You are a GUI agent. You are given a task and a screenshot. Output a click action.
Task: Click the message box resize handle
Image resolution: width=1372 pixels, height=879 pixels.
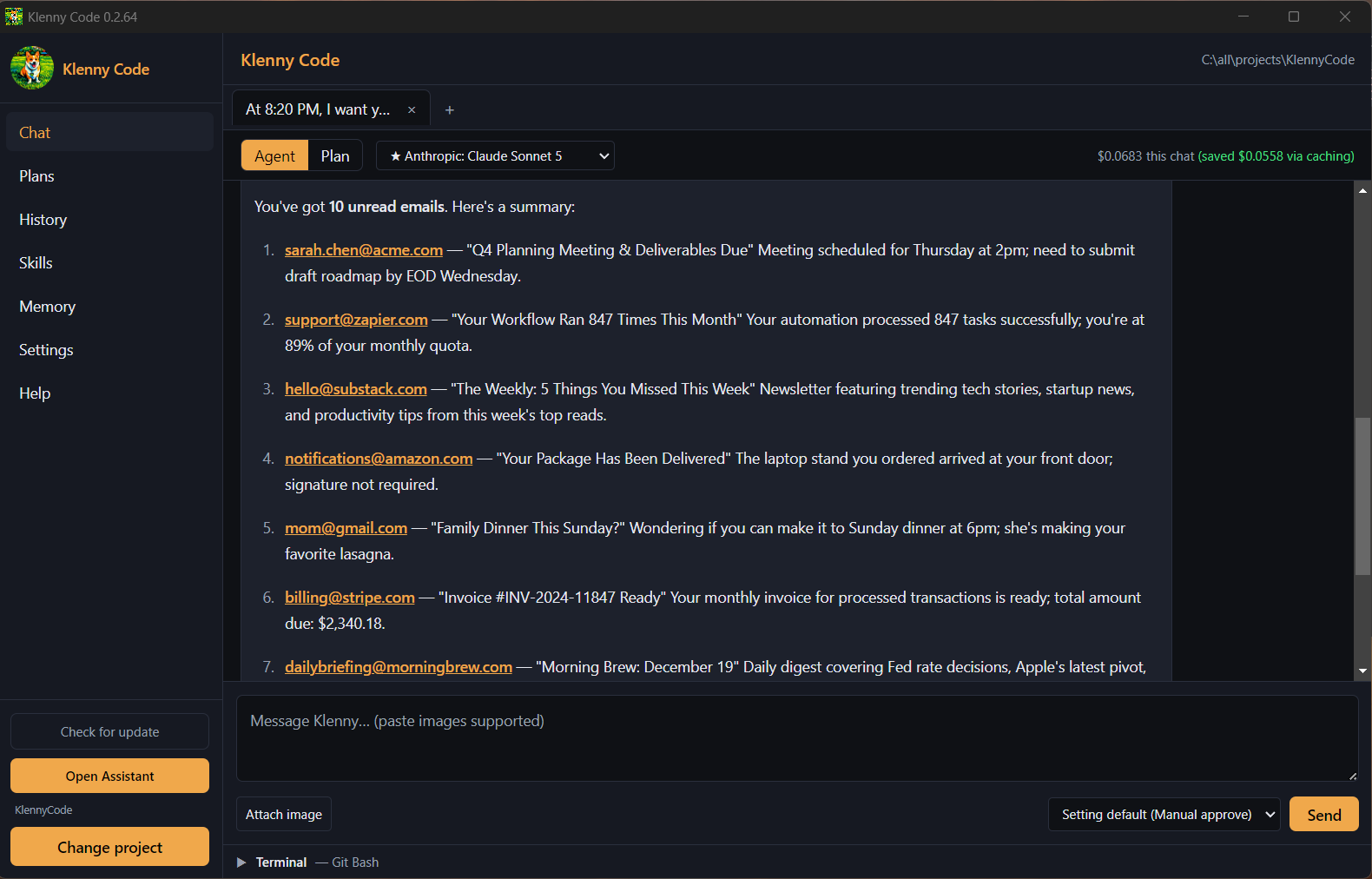click(1352, 775)
